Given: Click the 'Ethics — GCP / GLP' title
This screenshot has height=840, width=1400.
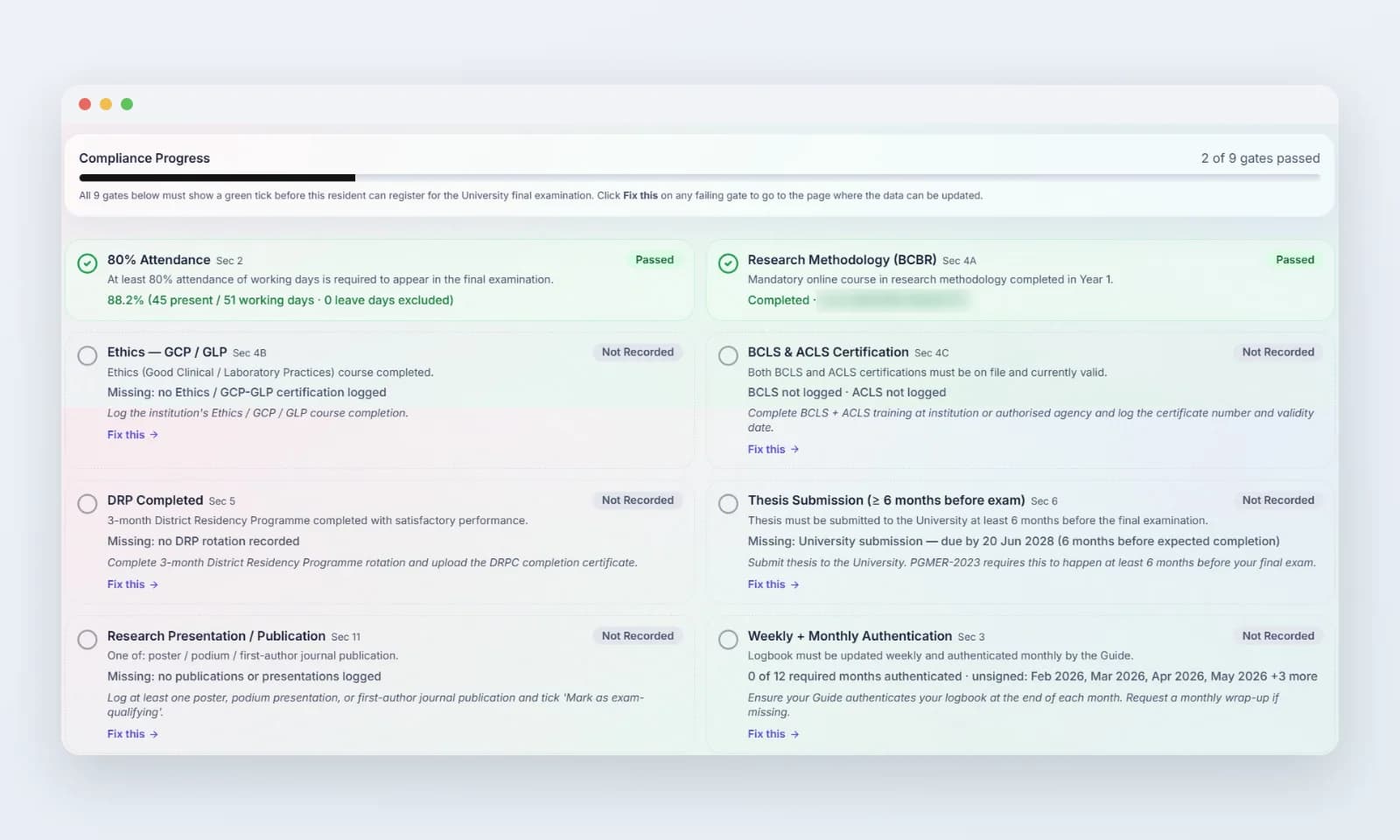Looking at the screenshot, I should point(167,352).
